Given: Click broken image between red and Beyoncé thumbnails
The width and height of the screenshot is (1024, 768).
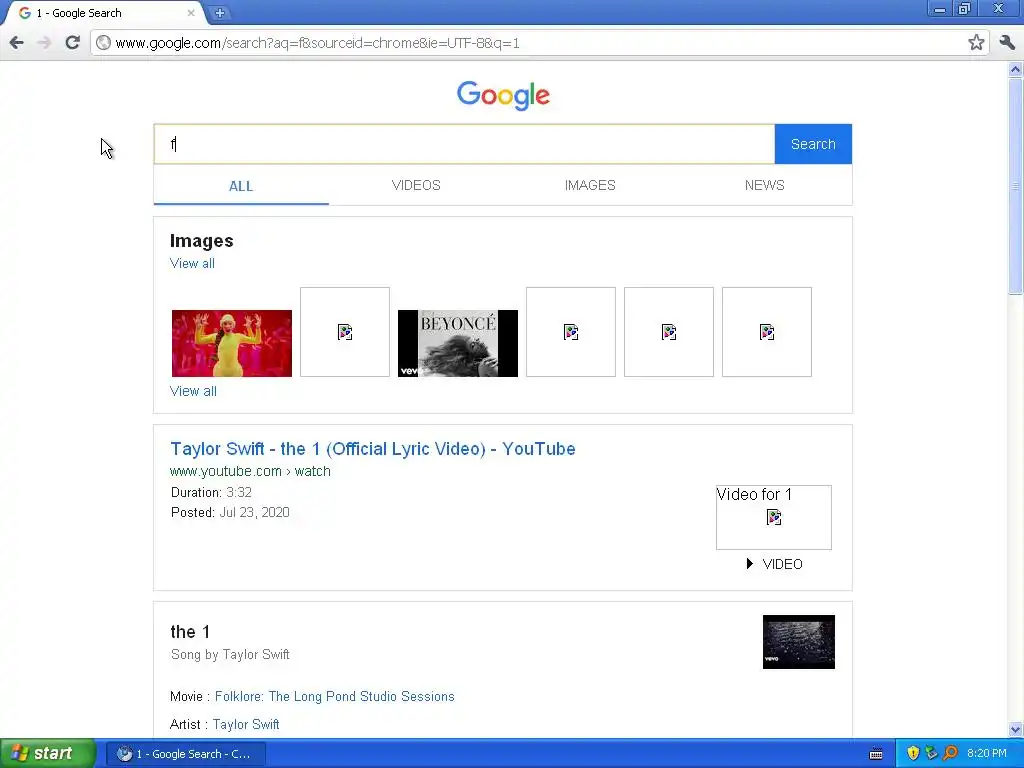Looking at the screenshot, I should pos(345,332).
